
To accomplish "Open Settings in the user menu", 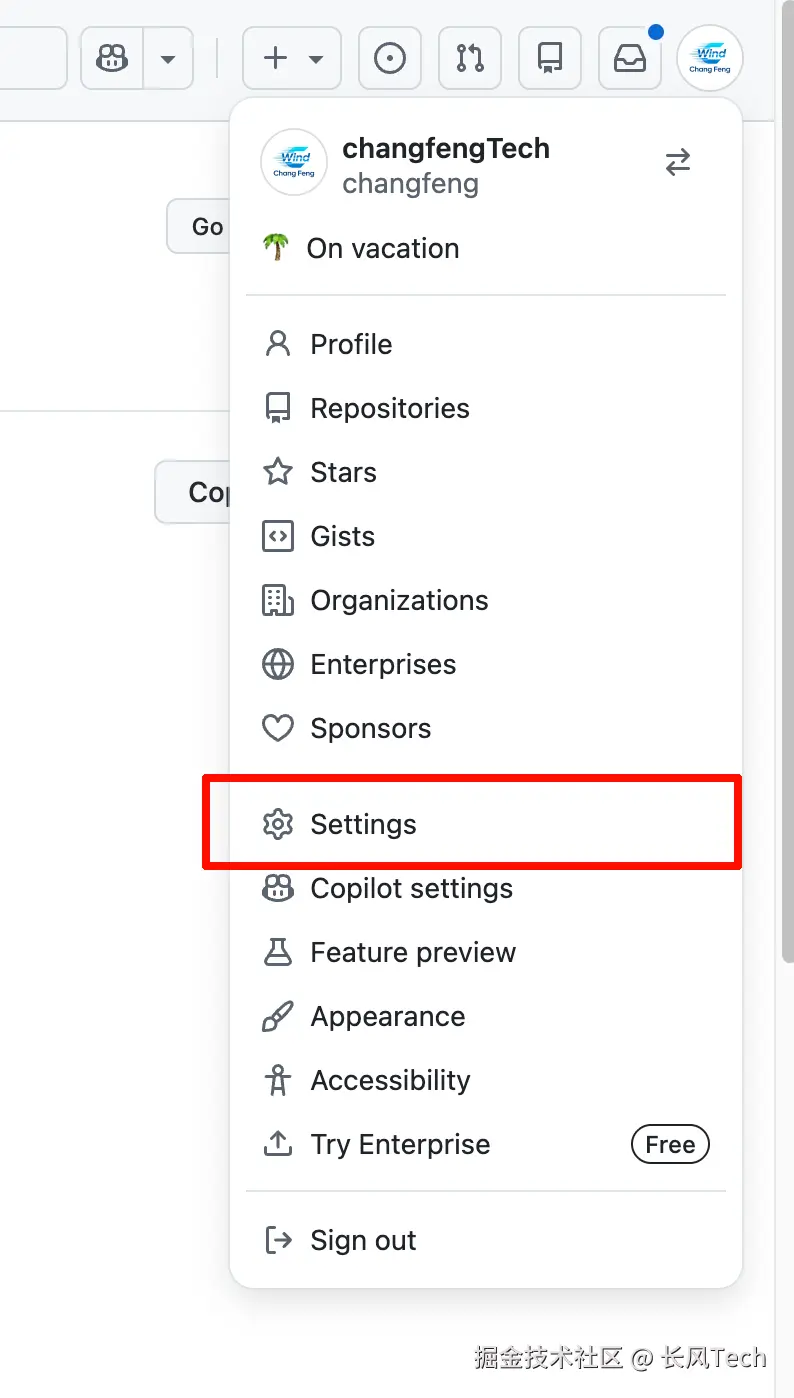I will pos(363,825).
